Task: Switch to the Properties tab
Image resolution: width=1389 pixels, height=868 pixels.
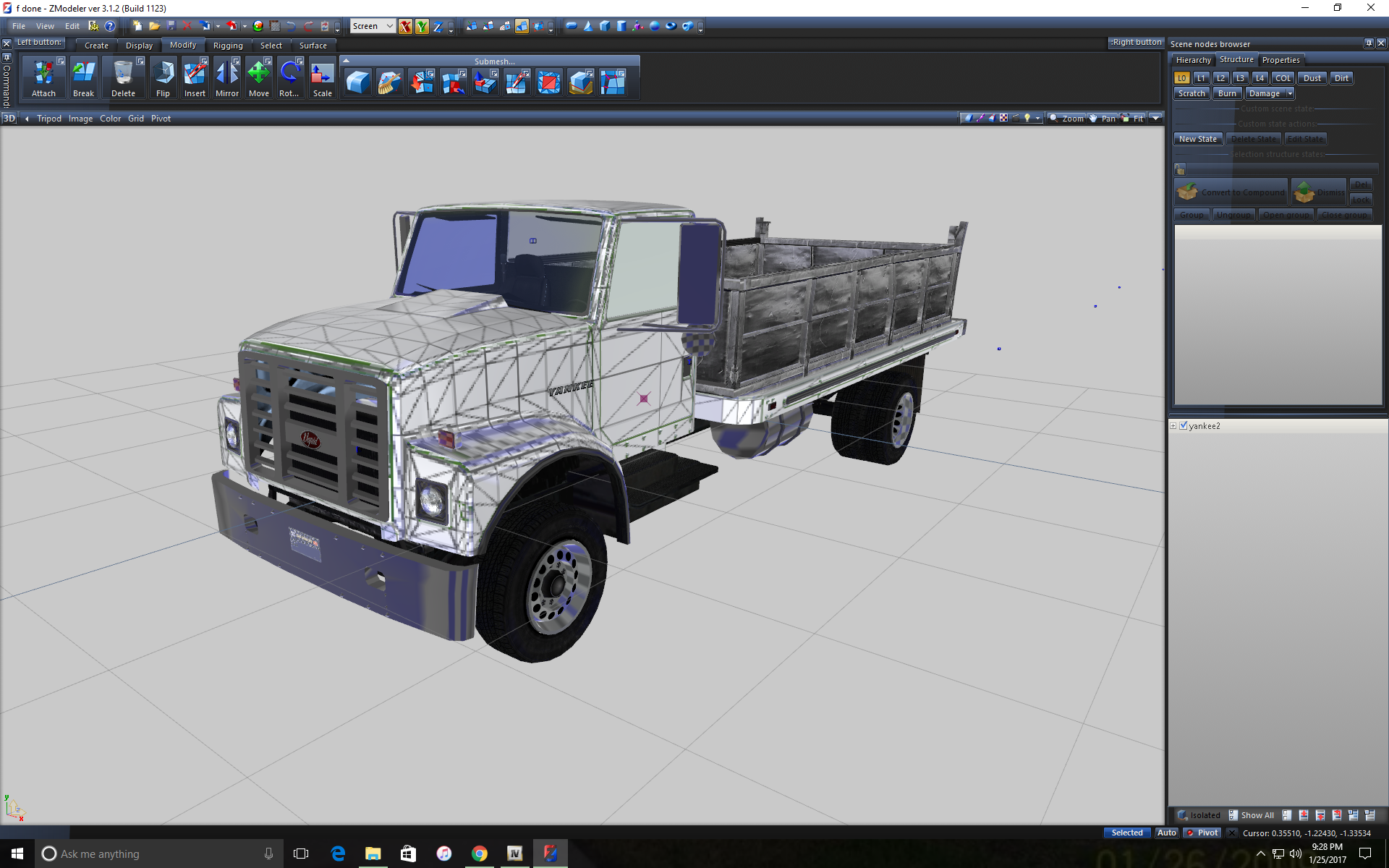Action: coord(1280,60)
